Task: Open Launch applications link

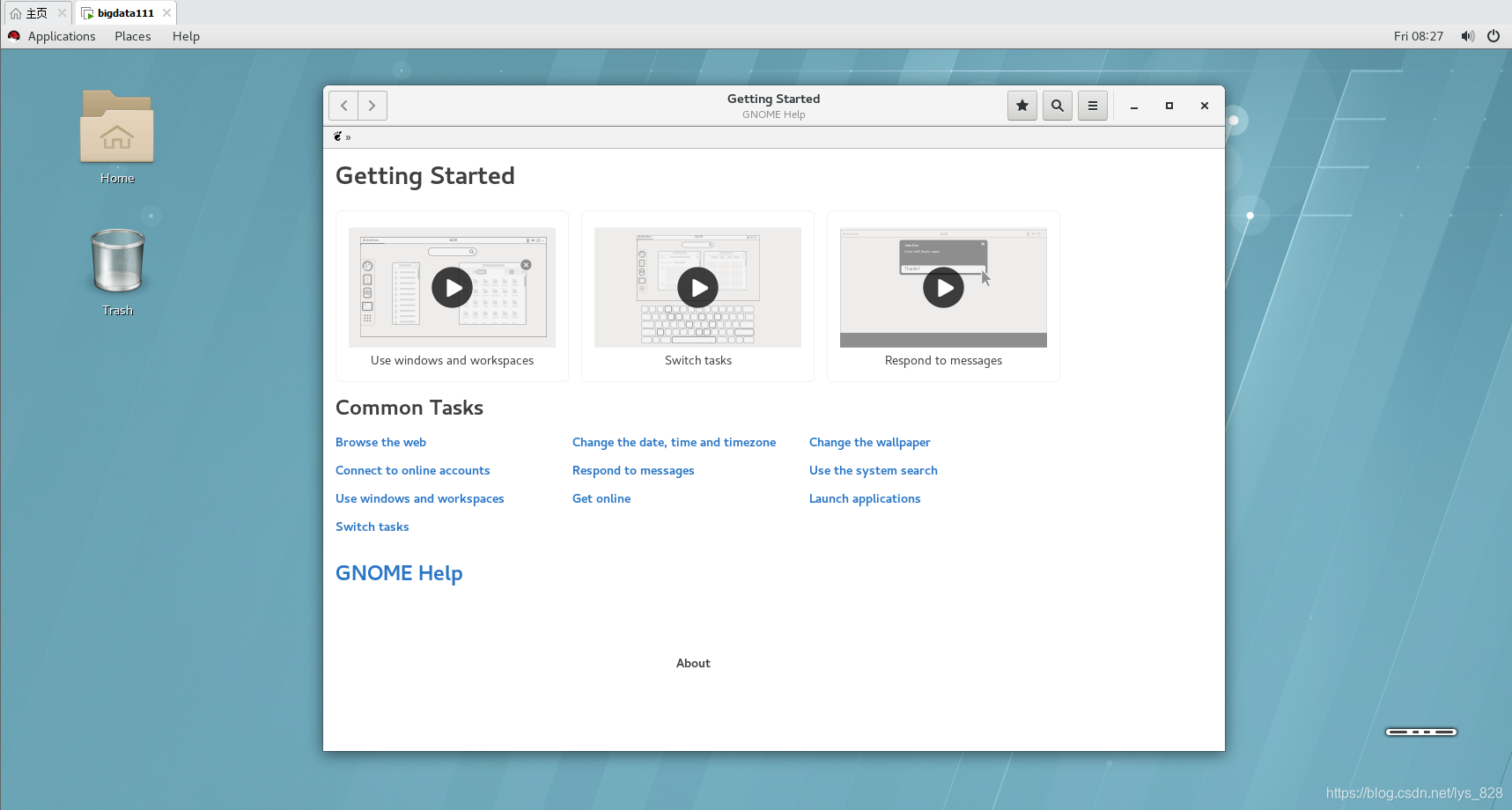Action: click(x=865, y=498)
